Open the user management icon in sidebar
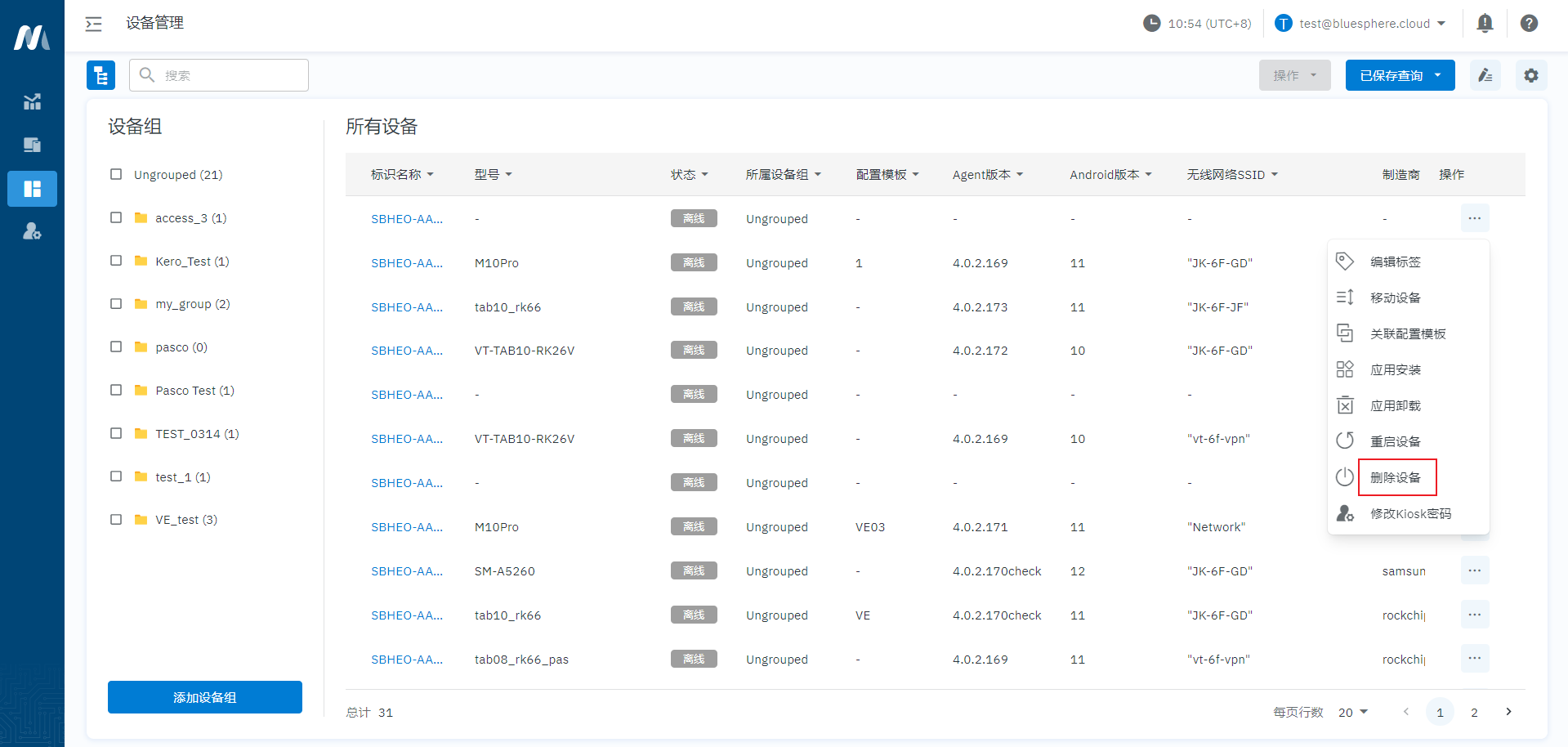The width and height of the screenshot is (1568, 747). point(32,231)
